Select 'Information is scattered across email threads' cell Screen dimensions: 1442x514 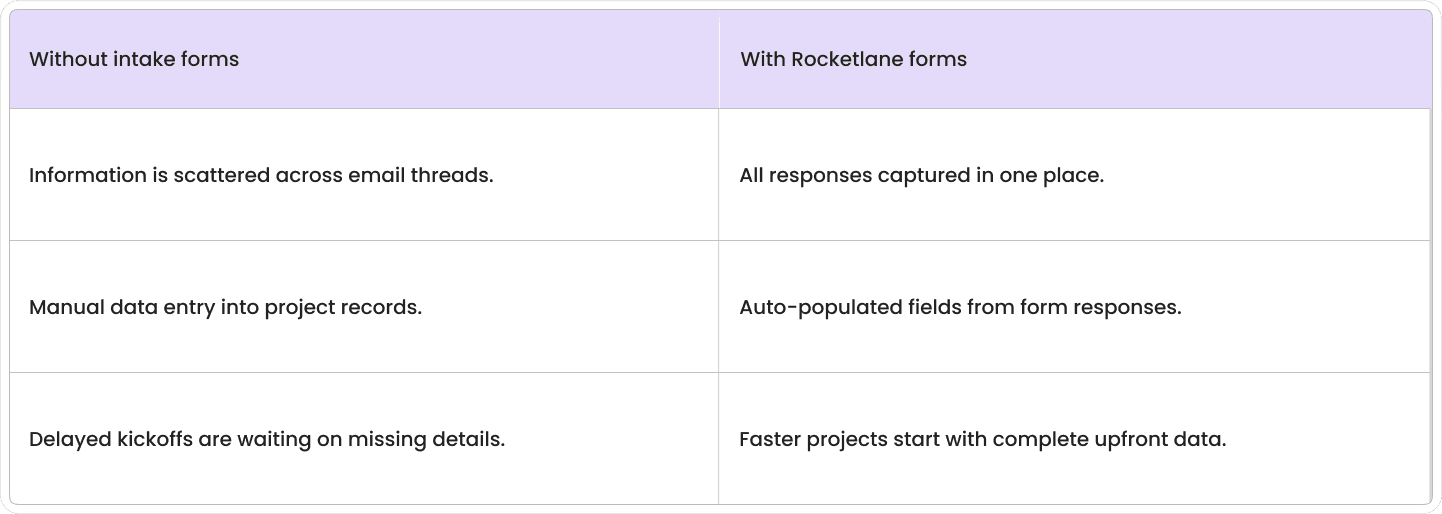pos(364,175)
